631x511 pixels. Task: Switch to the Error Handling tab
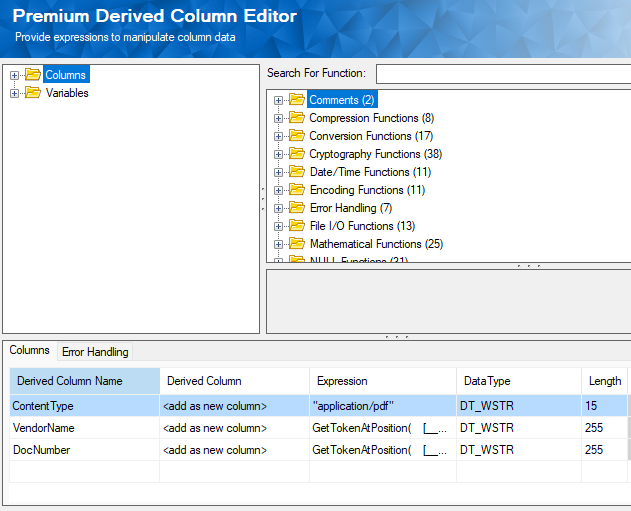95,352
